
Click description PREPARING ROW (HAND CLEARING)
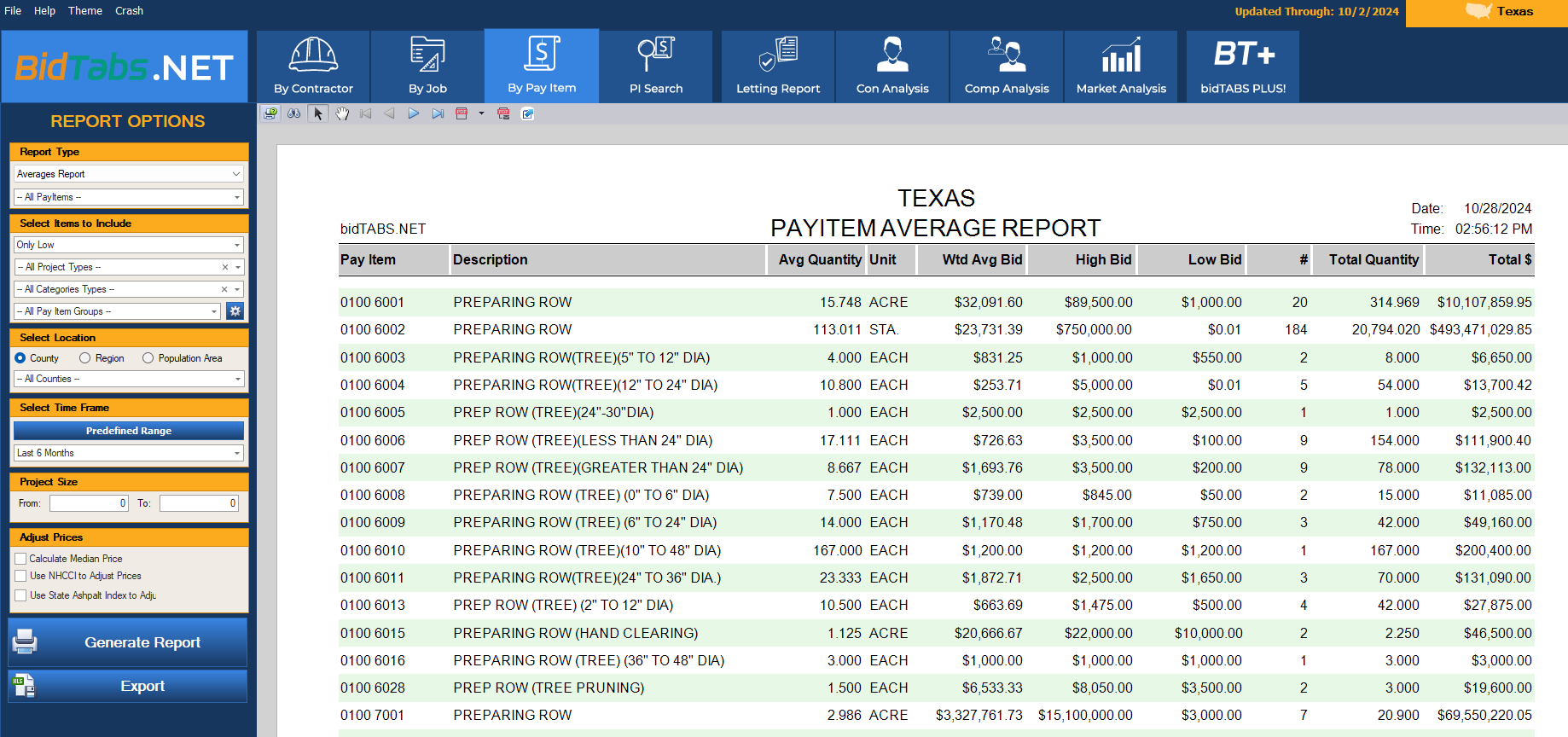[576, 633]
